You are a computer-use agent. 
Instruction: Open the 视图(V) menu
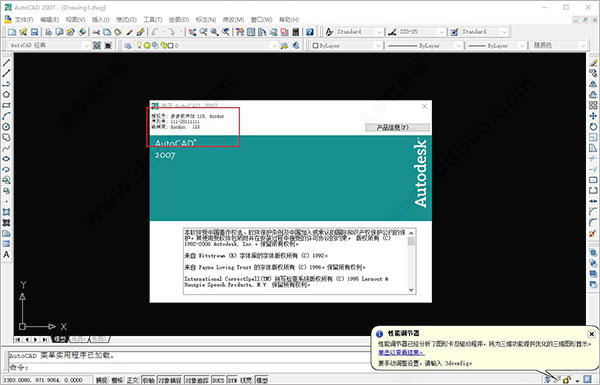[x=75, y=20]
